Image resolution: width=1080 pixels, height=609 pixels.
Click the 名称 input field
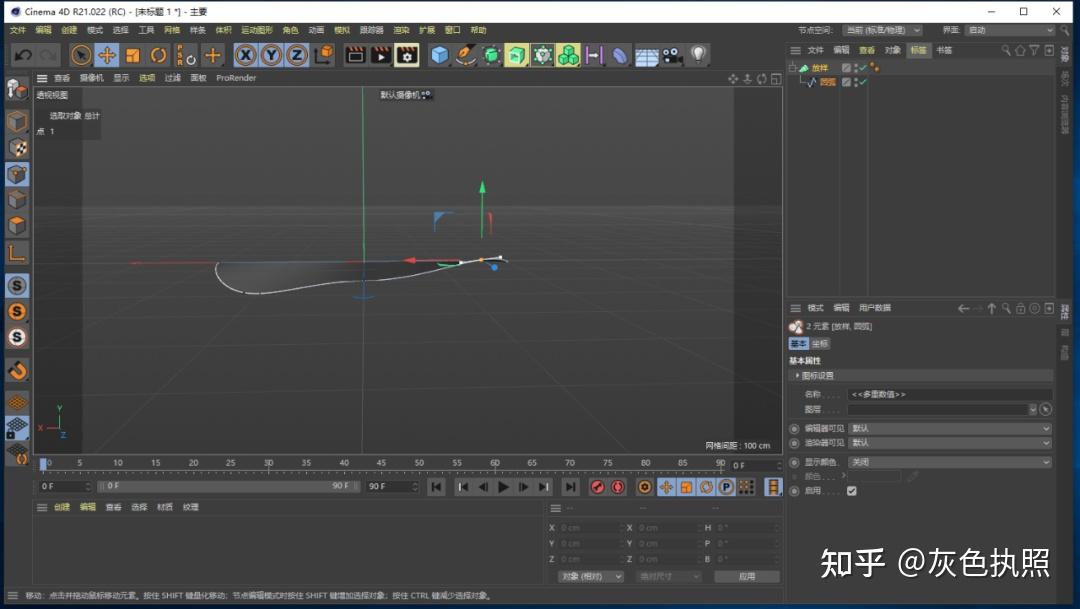click(x=949, y=395)
